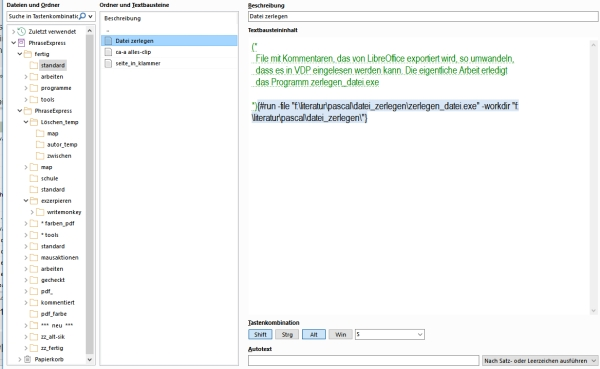Expand the writemonkey folder
The image size is (600, 369).
(x=32, y=212)
